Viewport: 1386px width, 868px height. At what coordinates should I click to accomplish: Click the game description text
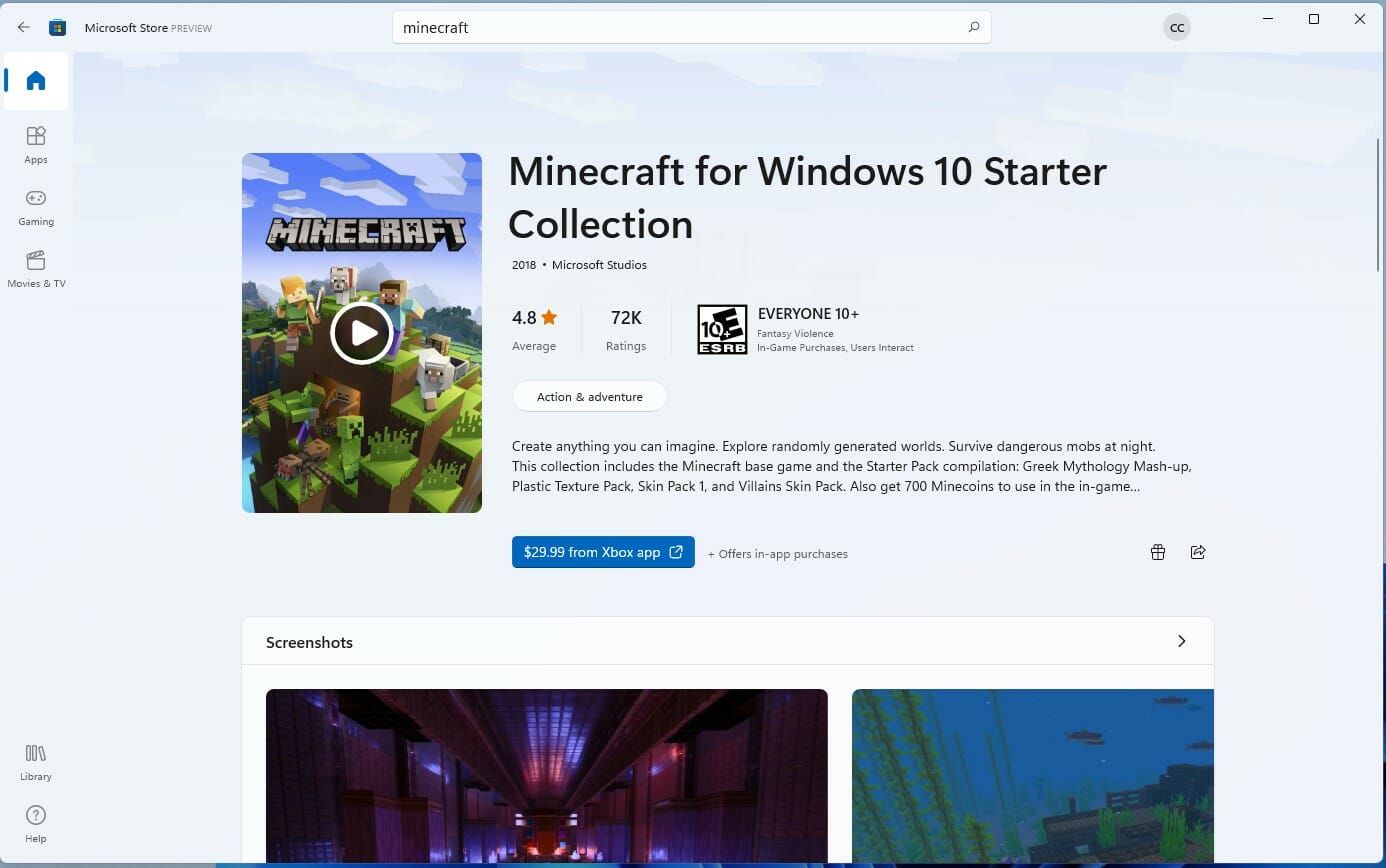[x=852, y=466]
